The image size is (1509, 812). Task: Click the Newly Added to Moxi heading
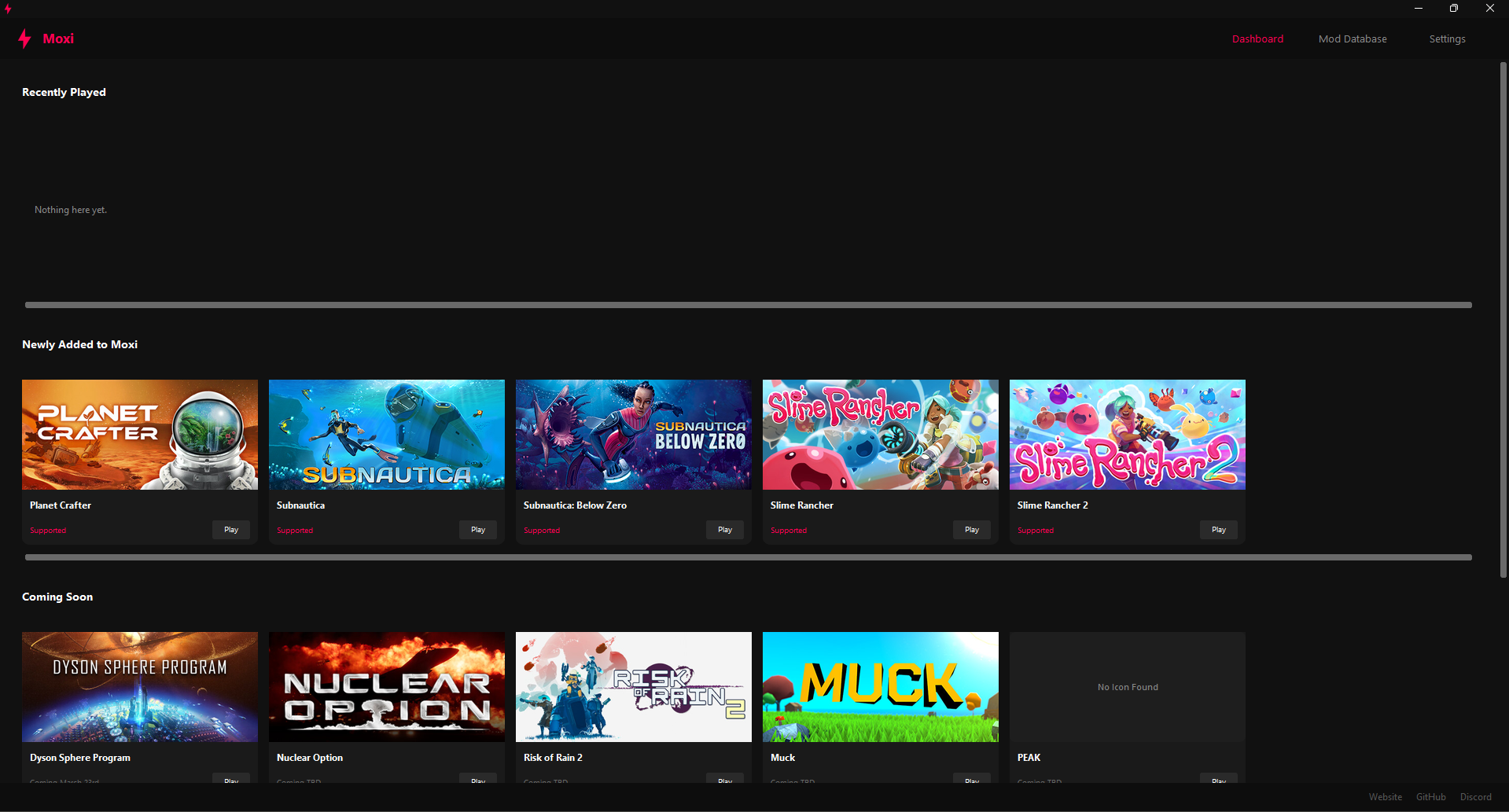click(79, 344)
